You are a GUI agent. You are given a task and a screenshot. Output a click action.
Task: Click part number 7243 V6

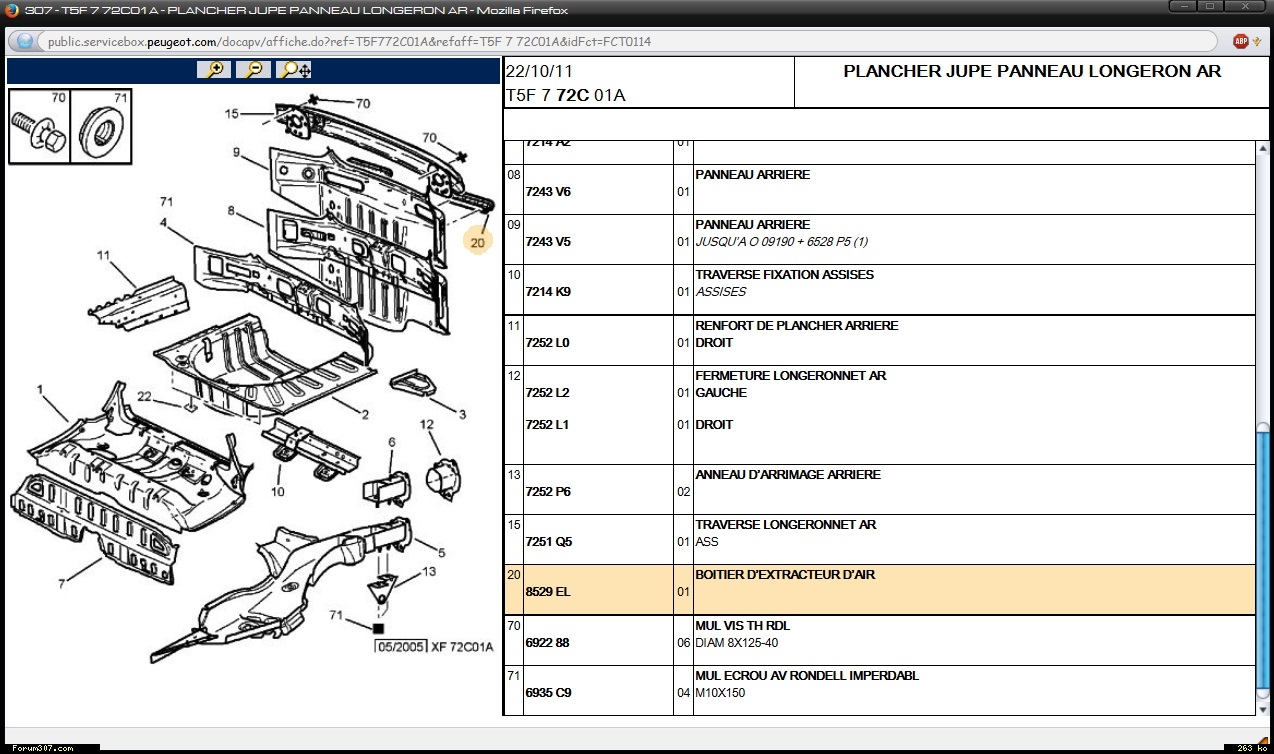(547, 192)
